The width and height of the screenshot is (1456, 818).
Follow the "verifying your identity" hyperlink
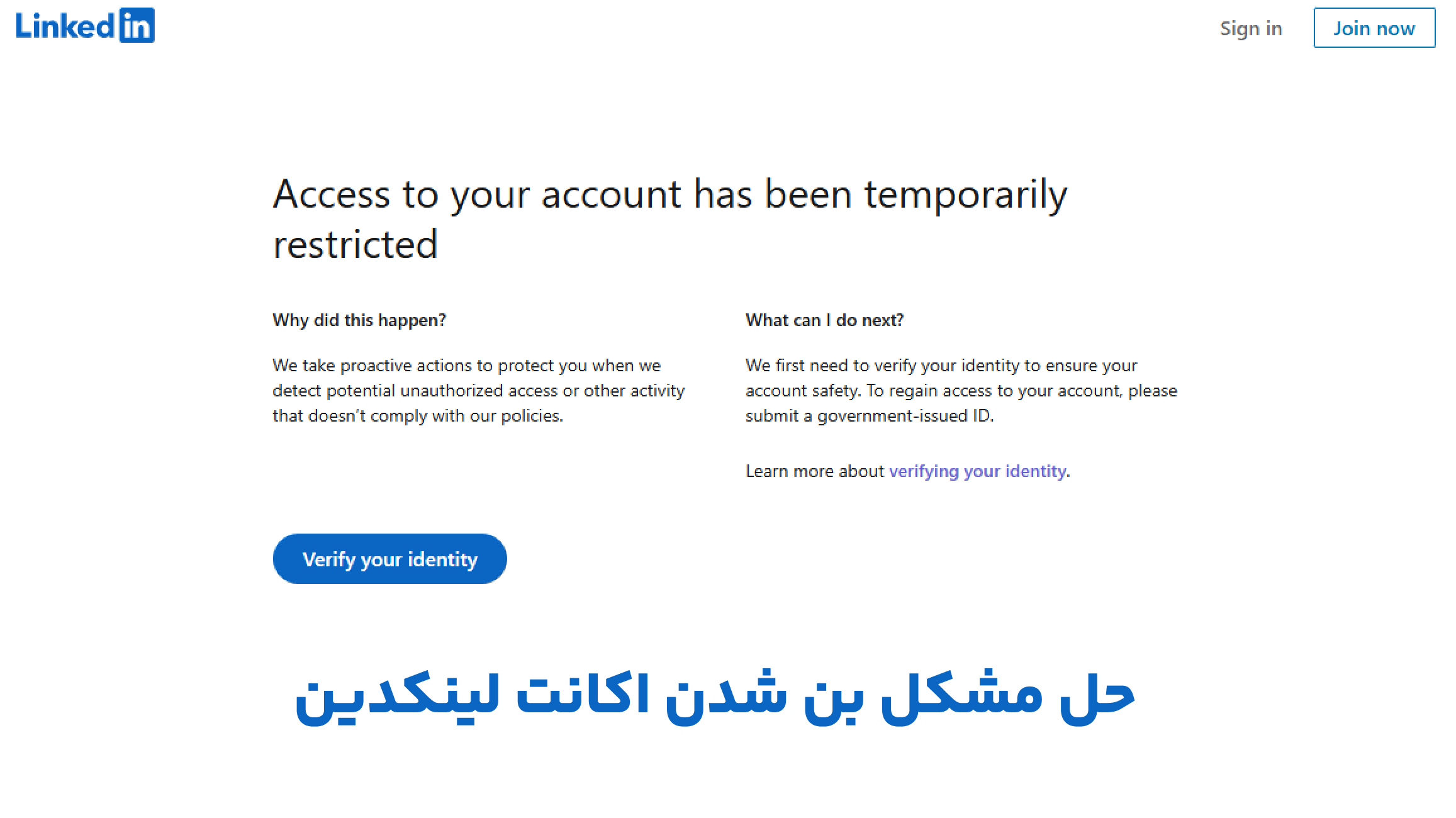coord(977,471)
